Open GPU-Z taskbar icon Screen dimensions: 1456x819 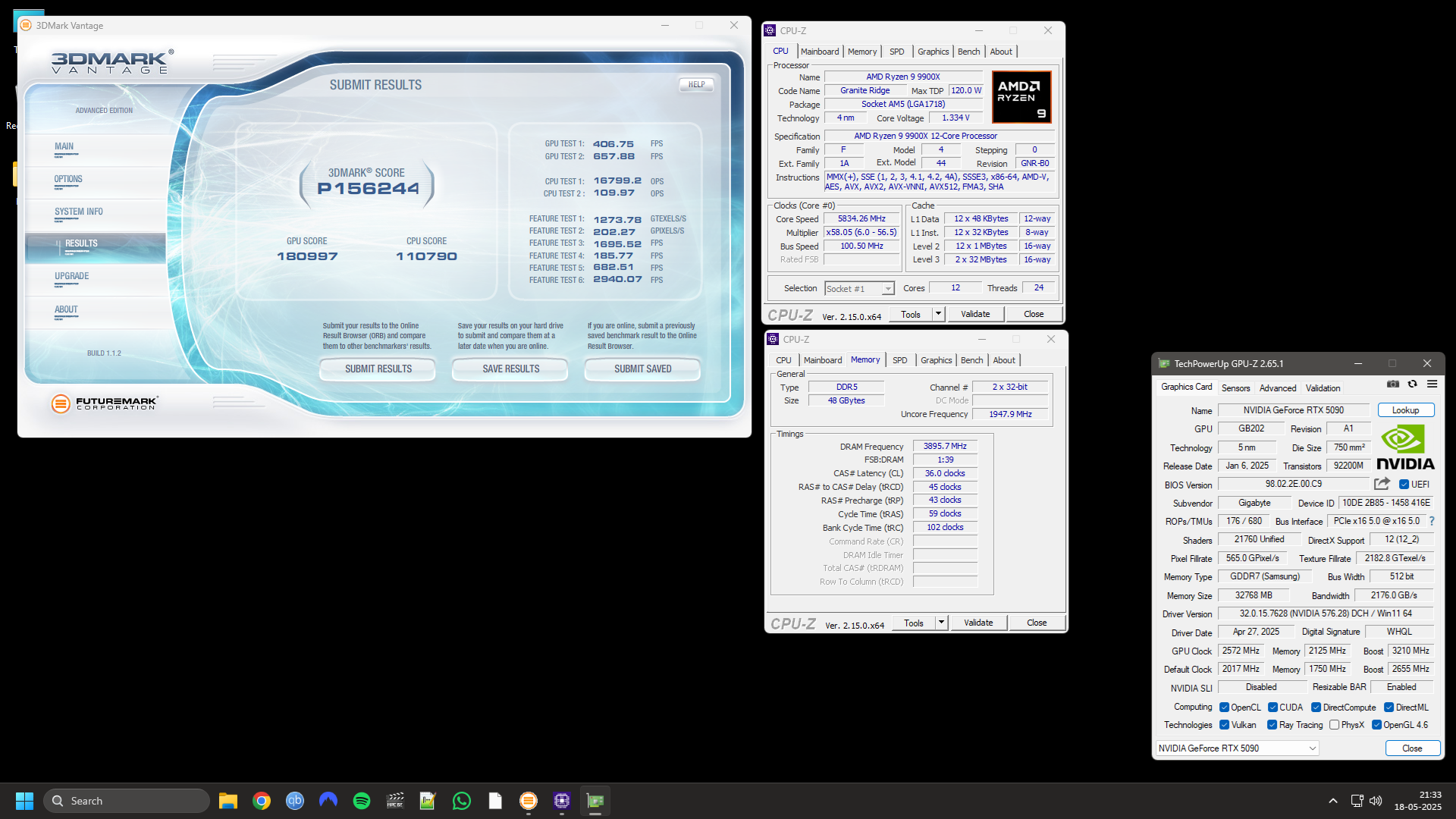click(x=595, y=801)
